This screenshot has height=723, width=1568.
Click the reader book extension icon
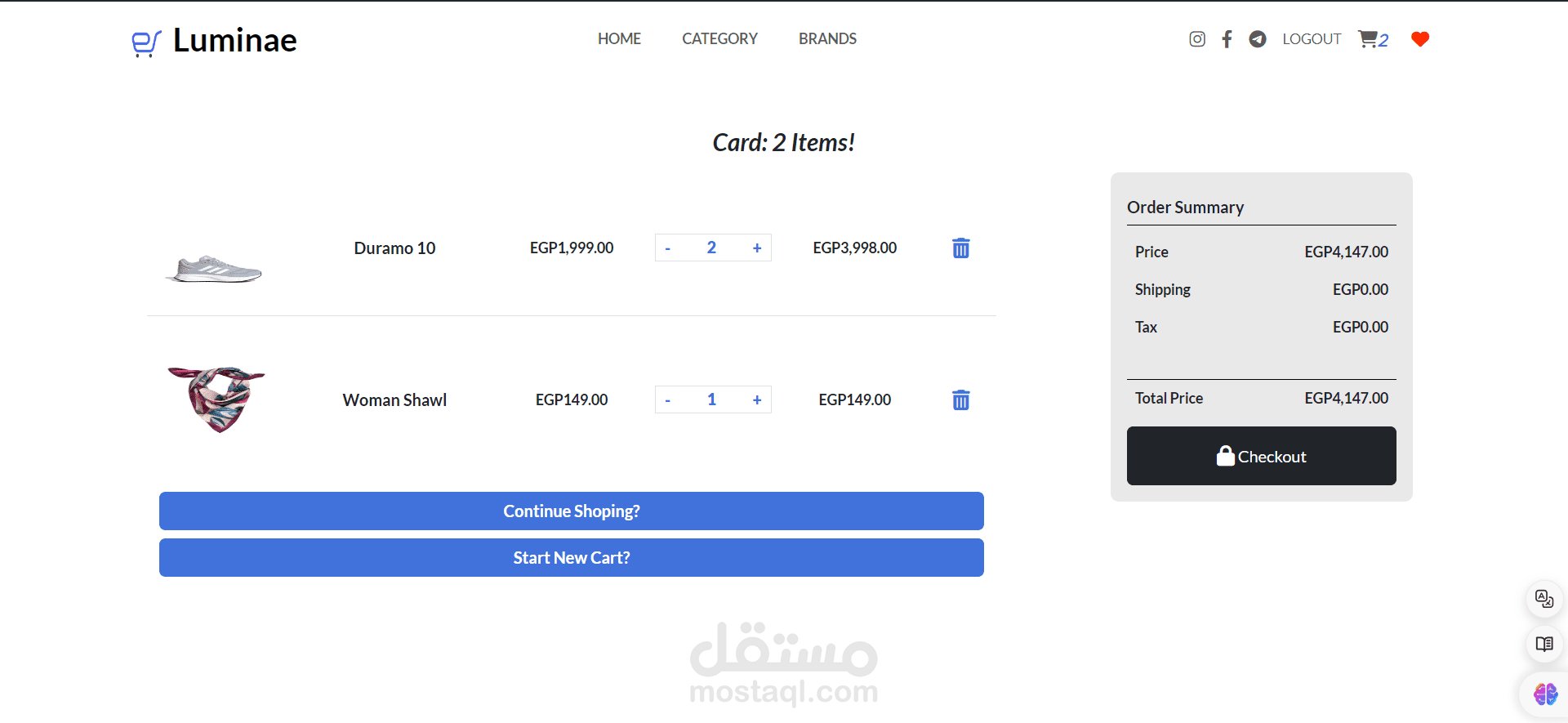pos(1544,644)
